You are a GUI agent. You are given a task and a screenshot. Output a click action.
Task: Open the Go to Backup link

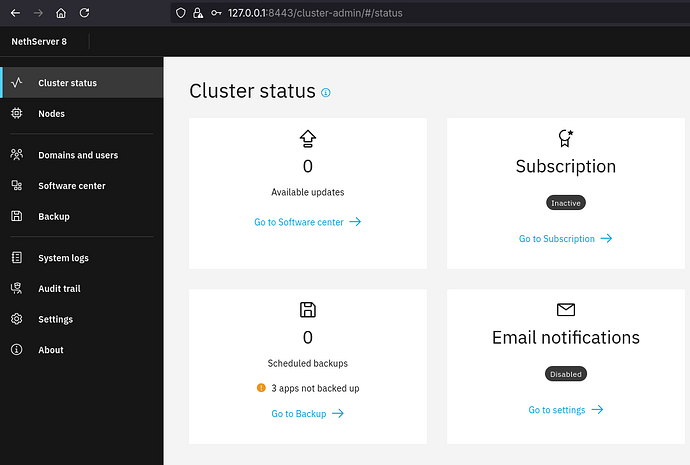[x=307, y=413]
